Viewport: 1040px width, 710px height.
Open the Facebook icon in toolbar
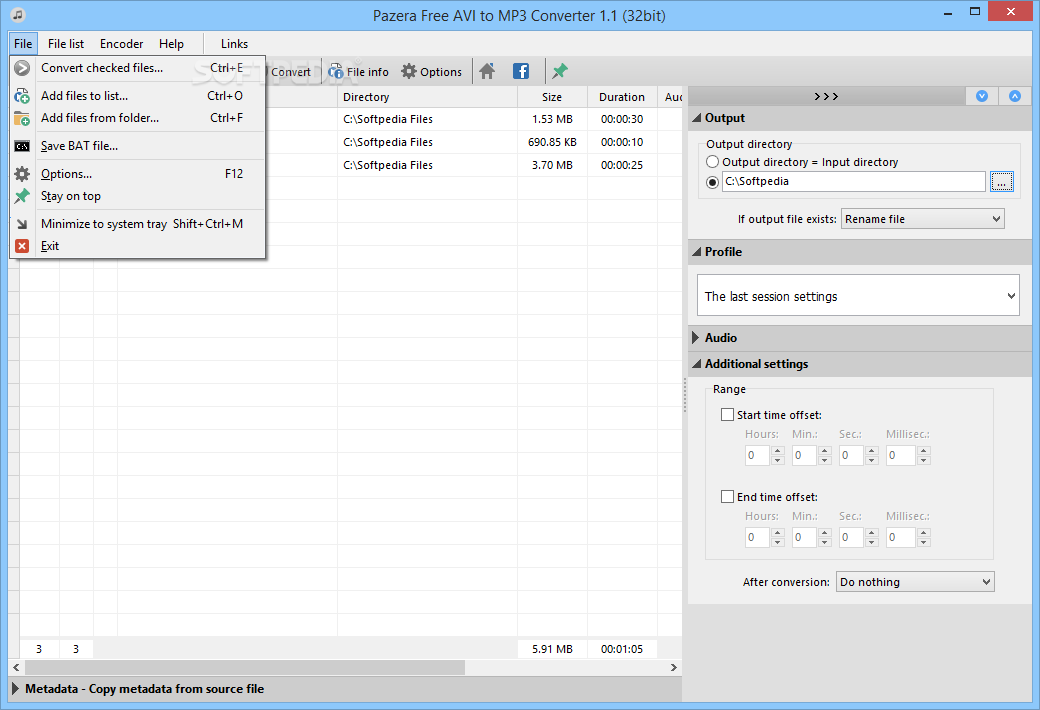(x=521, y=71)
